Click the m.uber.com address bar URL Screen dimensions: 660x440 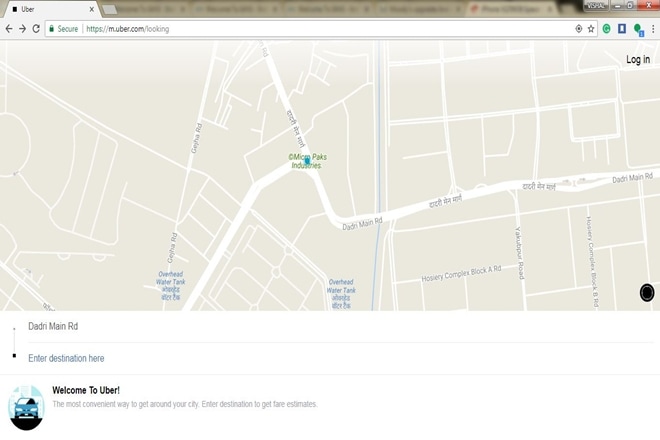pos(127,29)
